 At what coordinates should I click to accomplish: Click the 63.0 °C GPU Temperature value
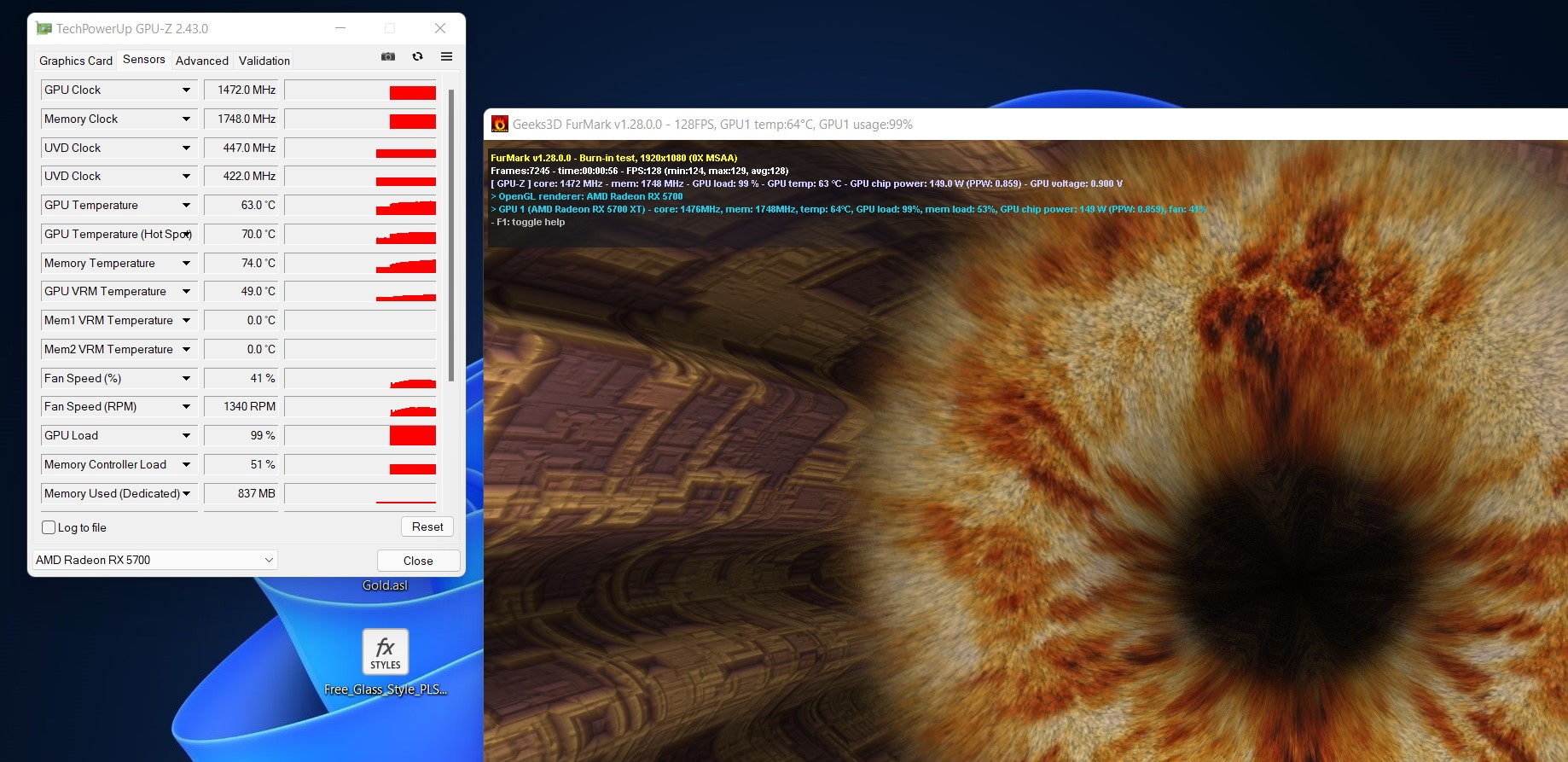tap(243, 206)
